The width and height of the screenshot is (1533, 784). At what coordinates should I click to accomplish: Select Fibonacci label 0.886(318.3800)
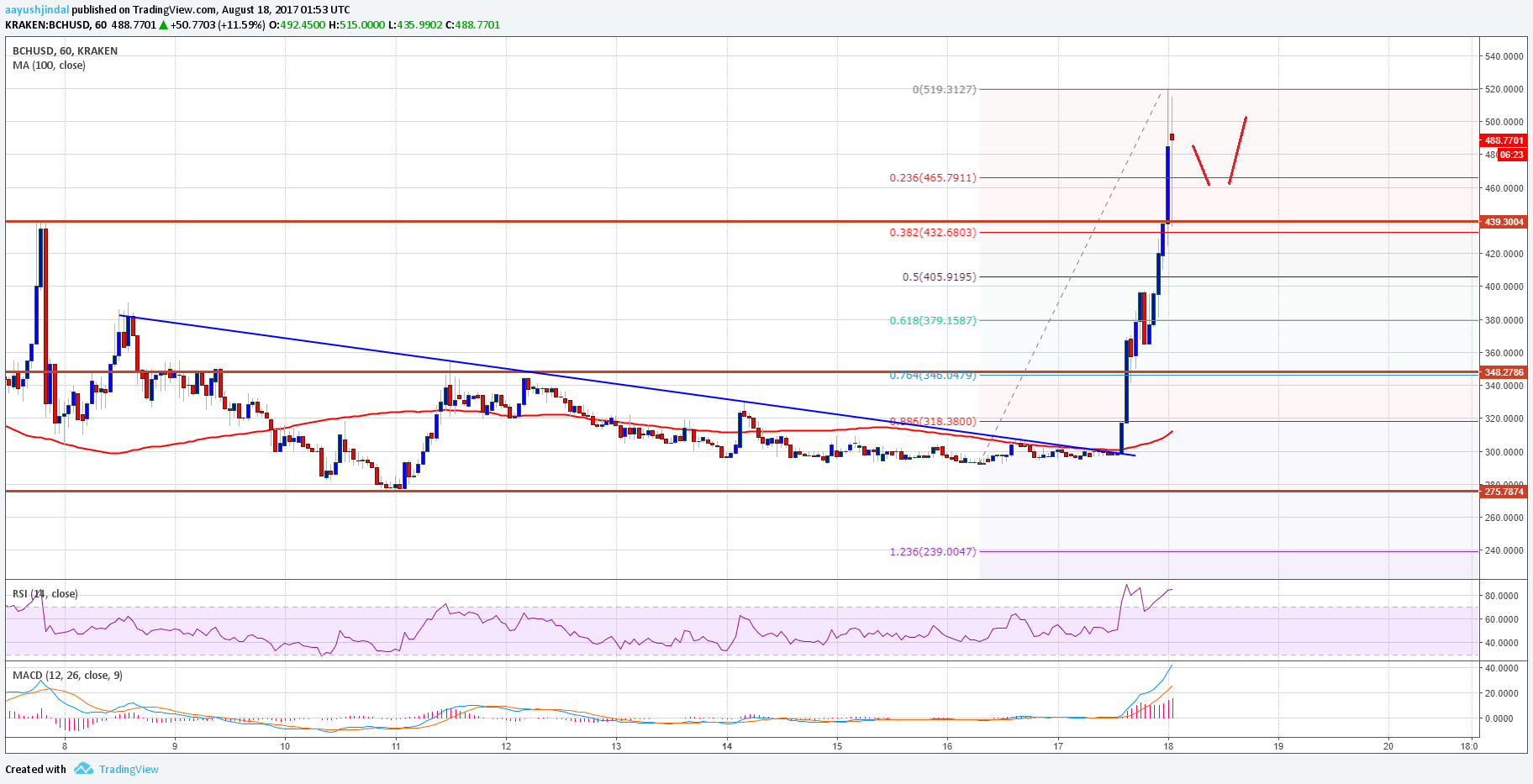coord(933,422)
